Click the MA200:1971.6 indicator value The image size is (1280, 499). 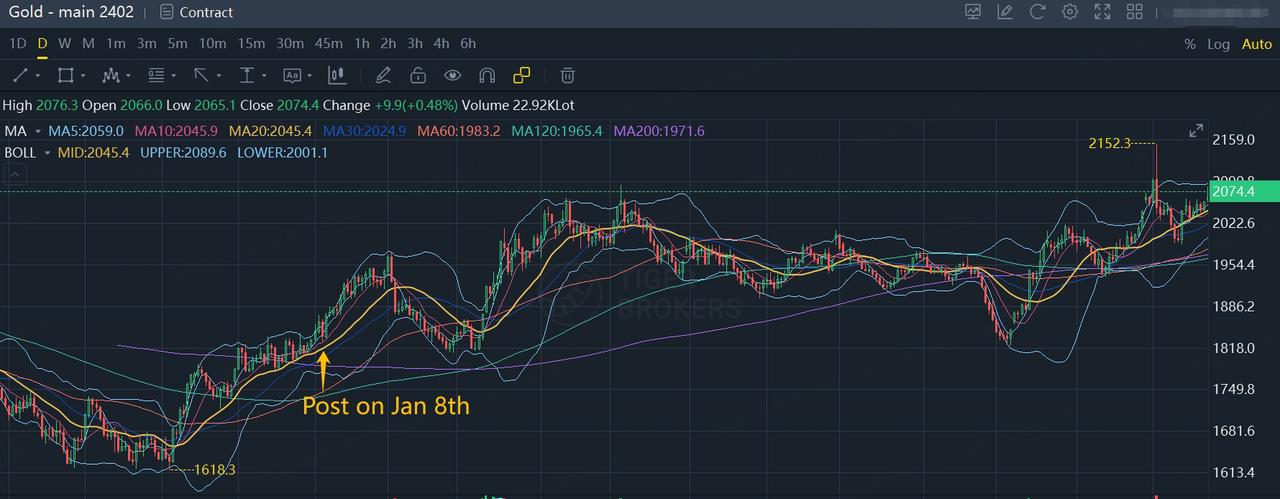coord(659,131)
